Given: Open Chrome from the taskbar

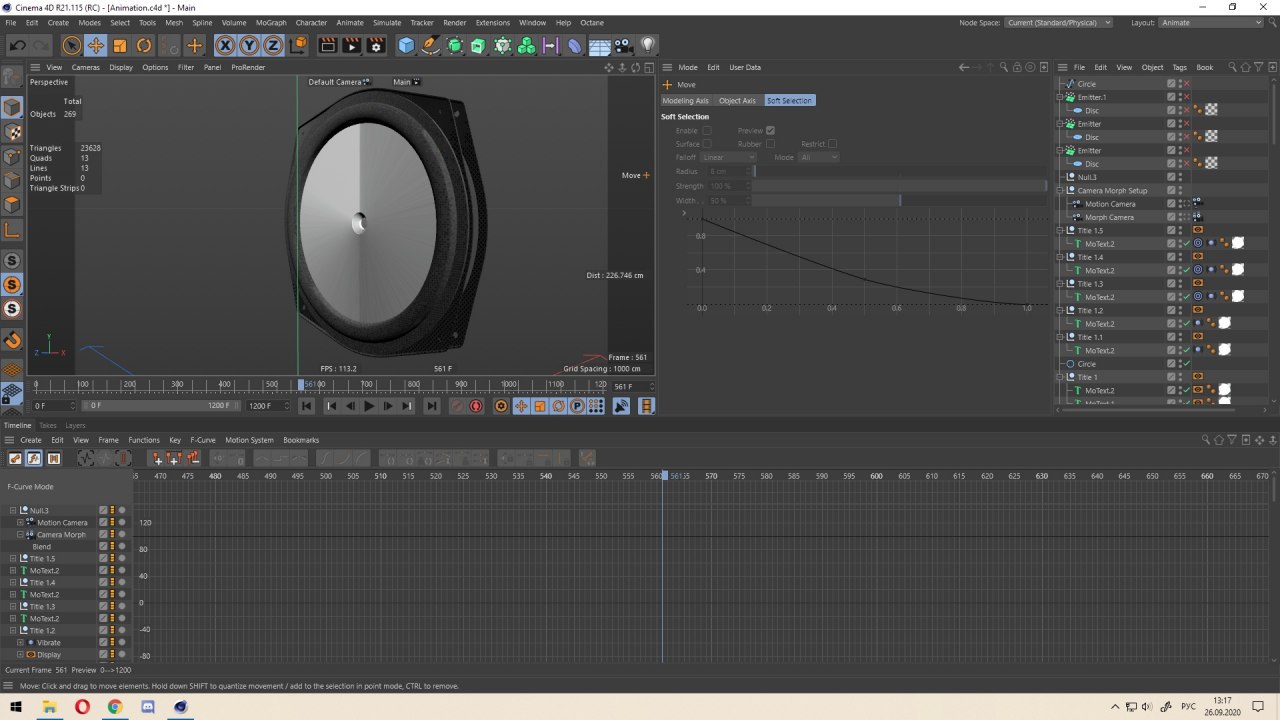Looking at the screenshot, I should pos(115,706).
